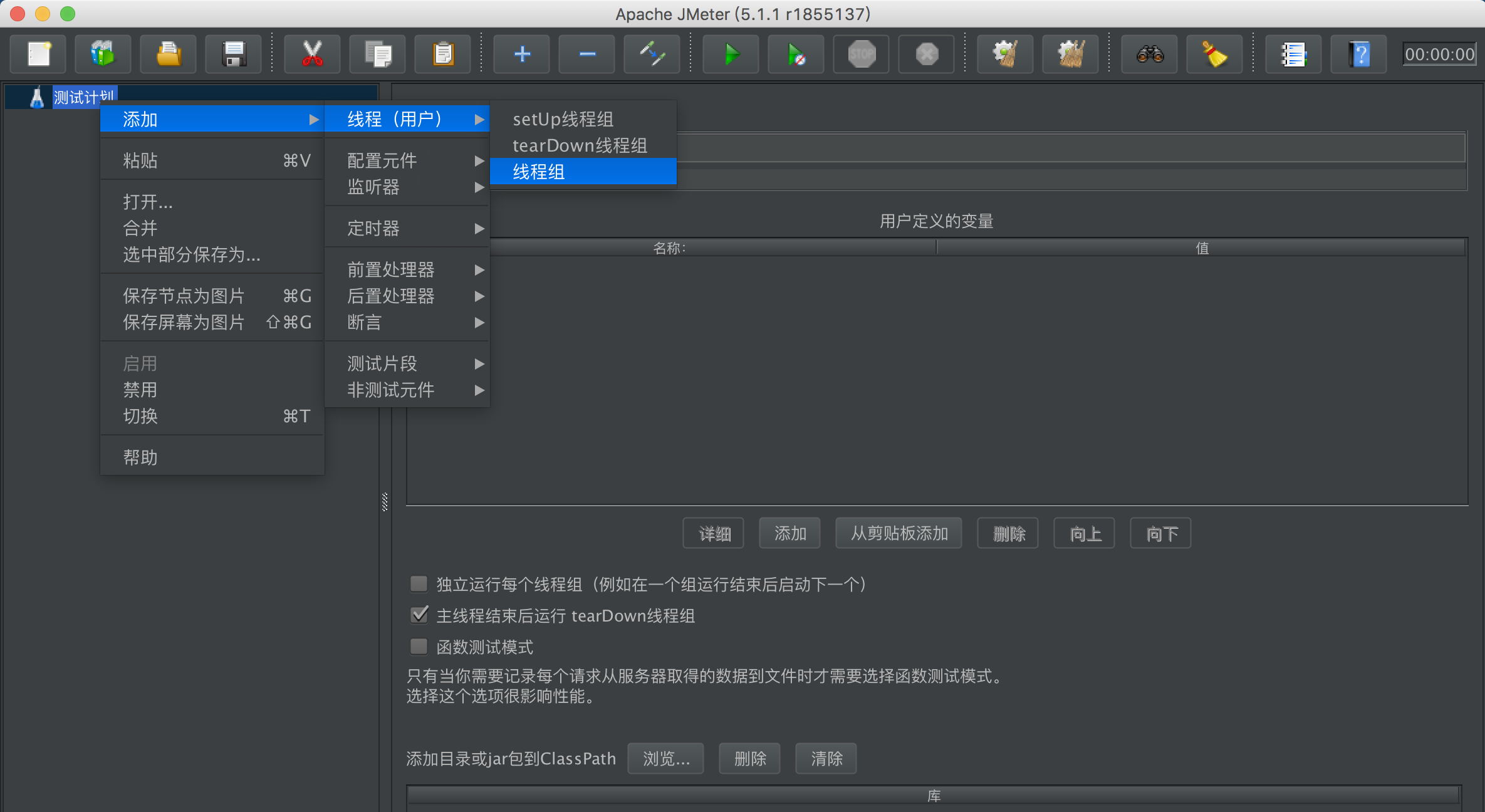Image resolution: width=1485 pixels, height=812 pixels.
Task: Start the test with green play icon
Action: pyautogui.click(x=731, y=55)
